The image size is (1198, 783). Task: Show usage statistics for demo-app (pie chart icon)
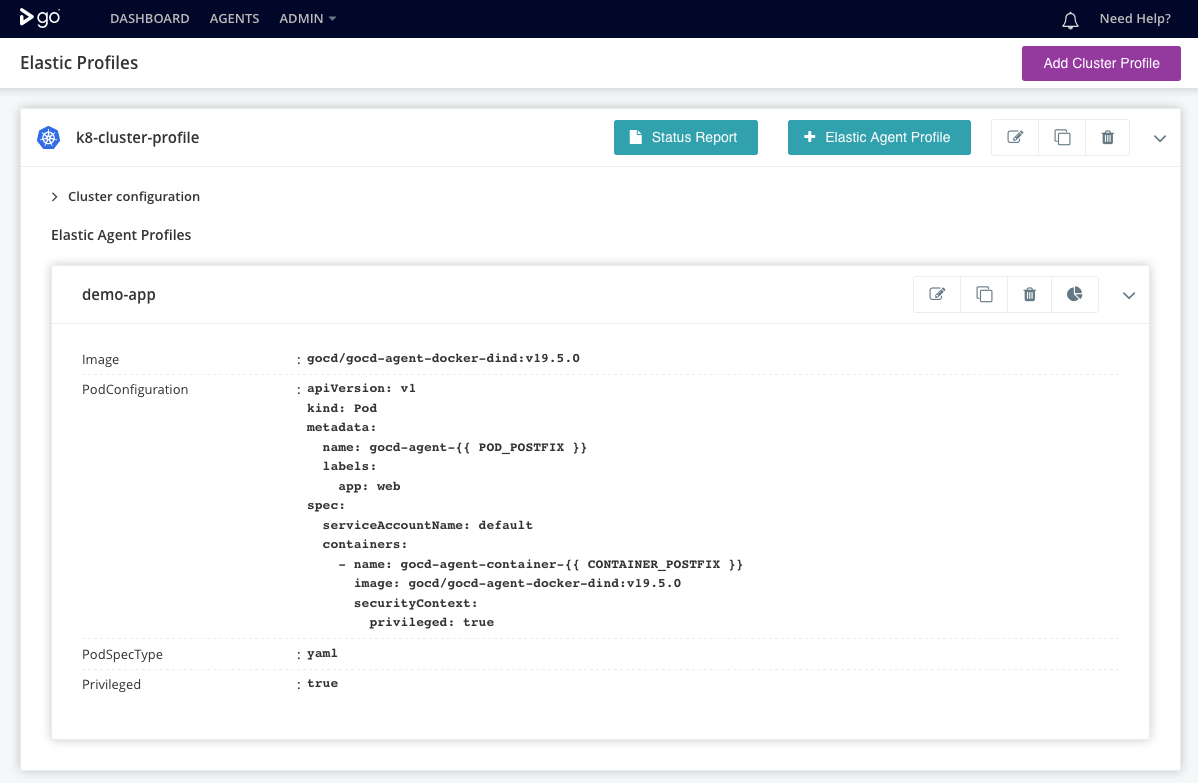tap(1075, 294)
